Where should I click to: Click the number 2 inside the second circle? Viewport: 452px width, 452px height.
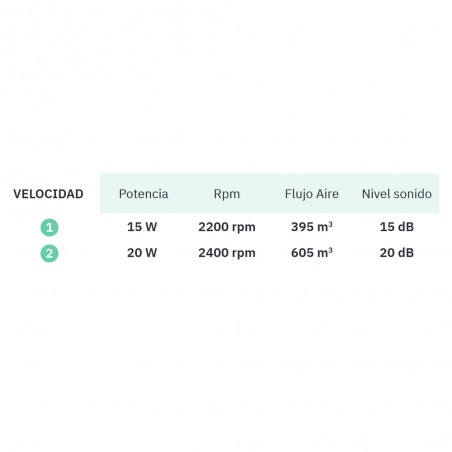(x=49, y=253)
